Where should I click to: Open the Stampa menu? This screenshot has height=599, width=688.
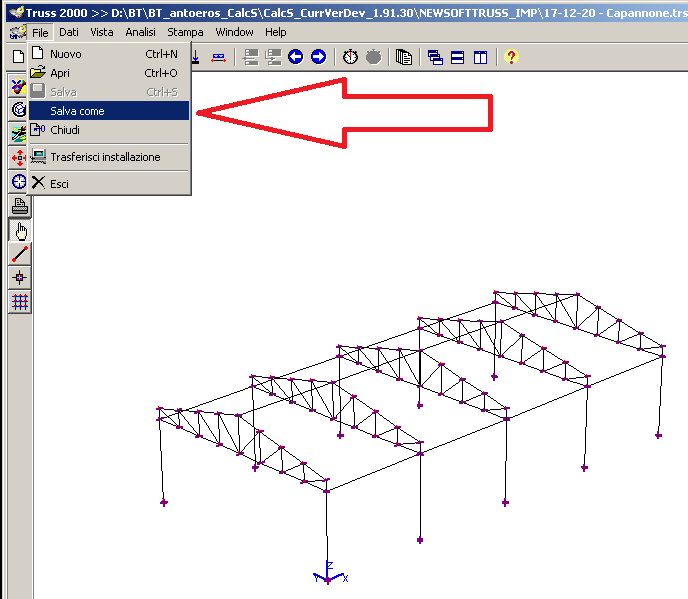[185, 32]
